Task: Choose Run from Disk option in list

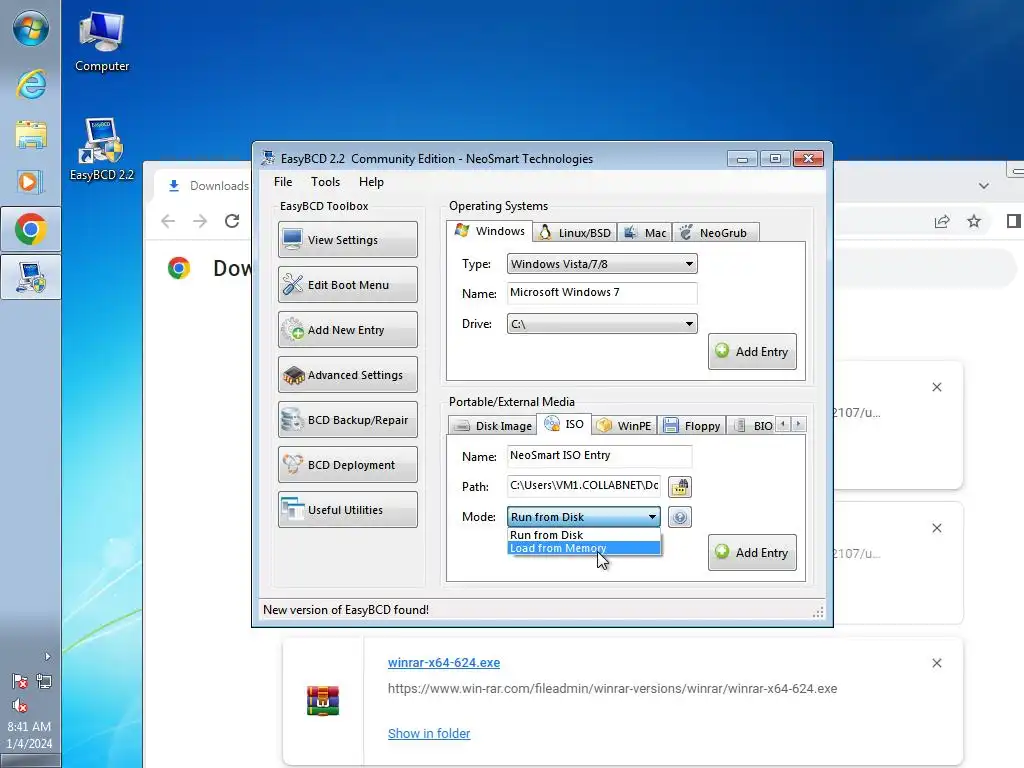Action: click(584, 535)
